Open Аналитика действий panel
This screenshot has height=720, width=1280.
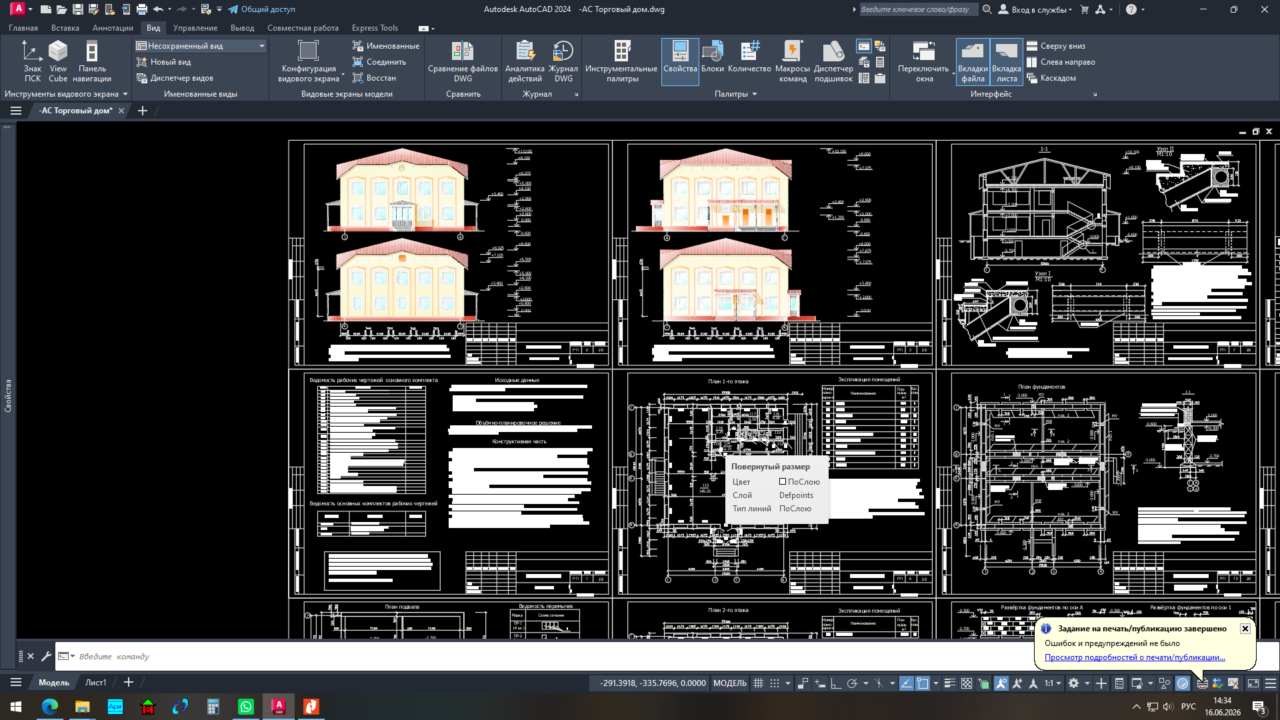[x=525, y=62]
